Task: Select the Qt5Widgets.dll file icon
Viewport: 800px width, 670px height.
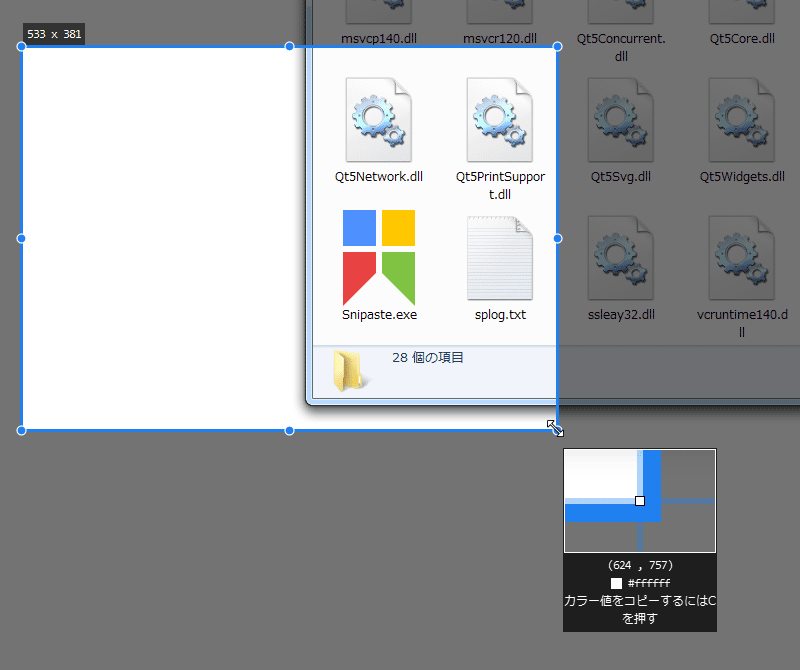Action: (x=741, y=119)
